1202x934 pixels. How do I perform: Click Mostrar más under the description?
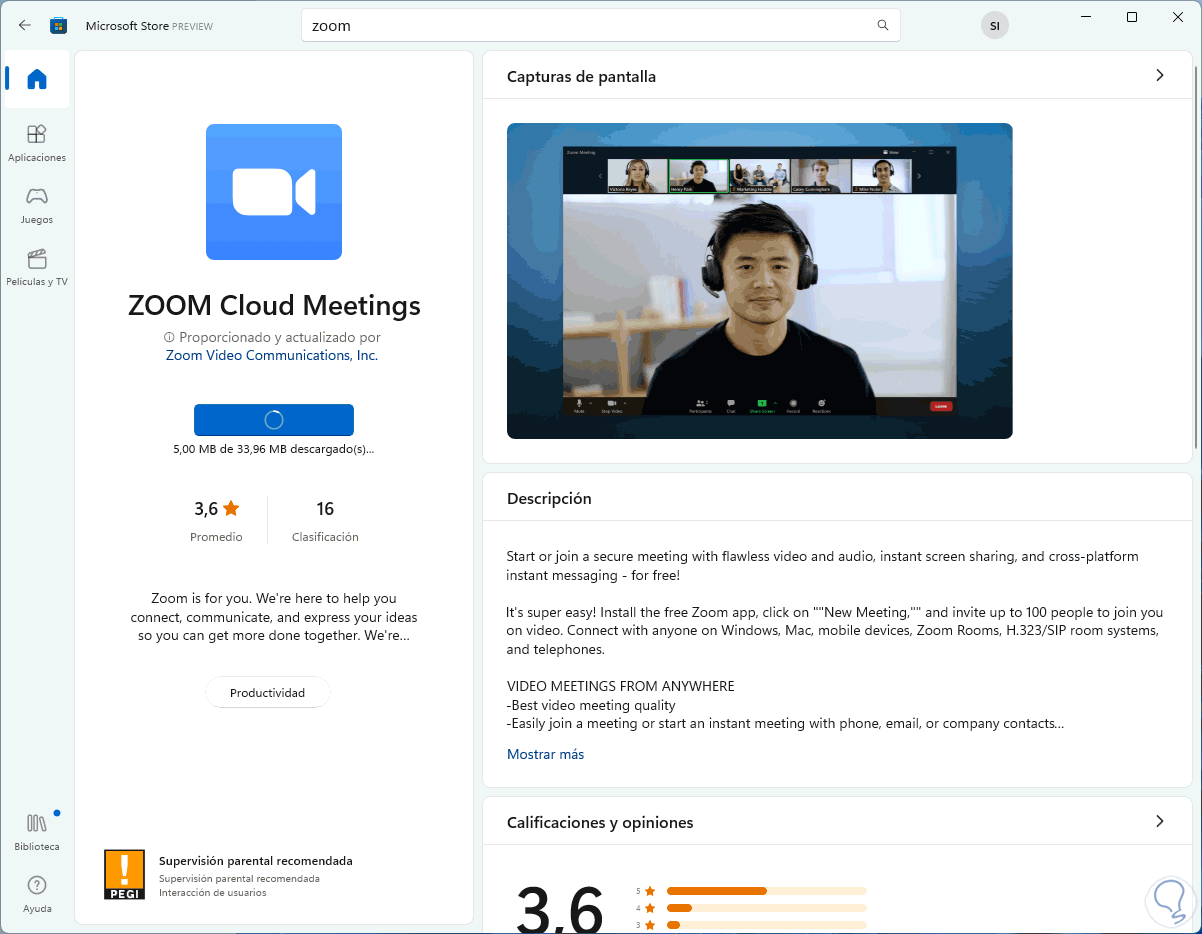pyautogui.click(x=545, y=754)
